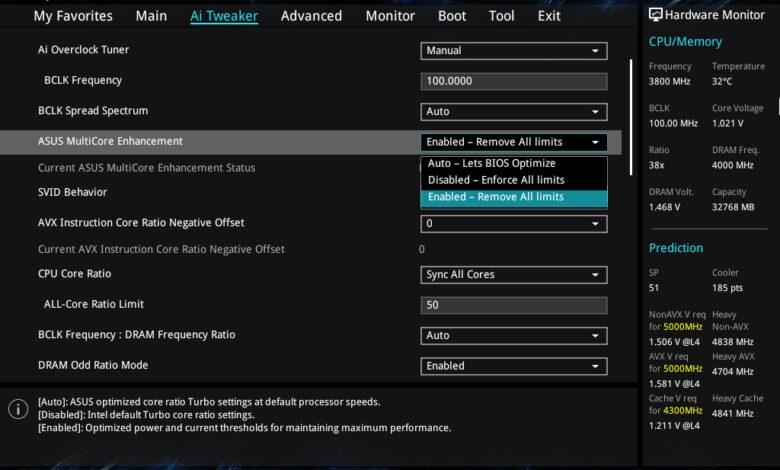Select the Ai Tweaker tab
Screen dimensions: 780x470
224,16
